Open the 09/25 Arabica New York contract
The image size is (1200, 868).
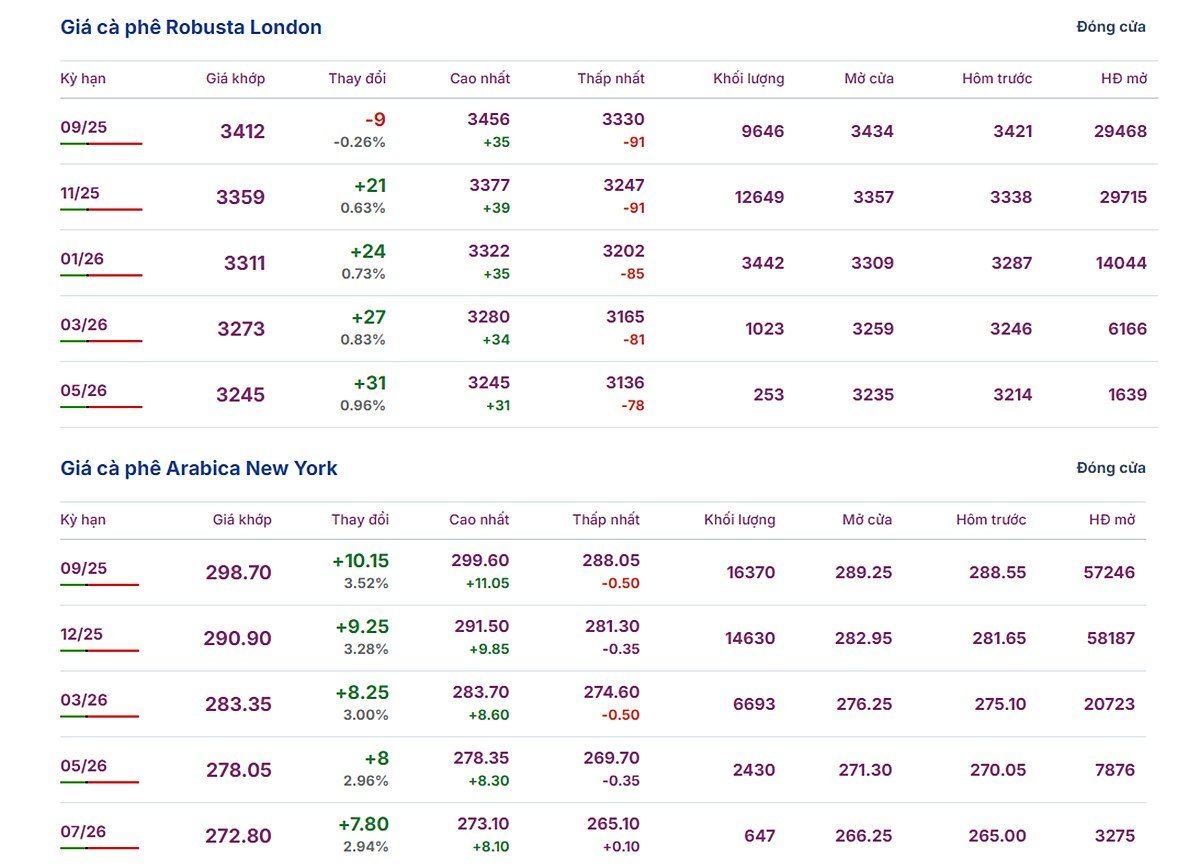pyautogui.click(x=83, y=568)
